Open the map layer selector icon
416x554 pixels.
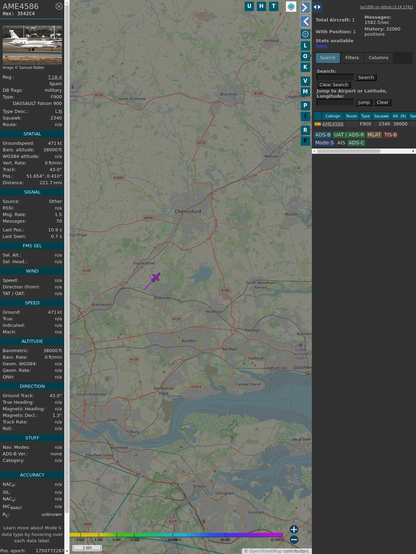(291, 6)
